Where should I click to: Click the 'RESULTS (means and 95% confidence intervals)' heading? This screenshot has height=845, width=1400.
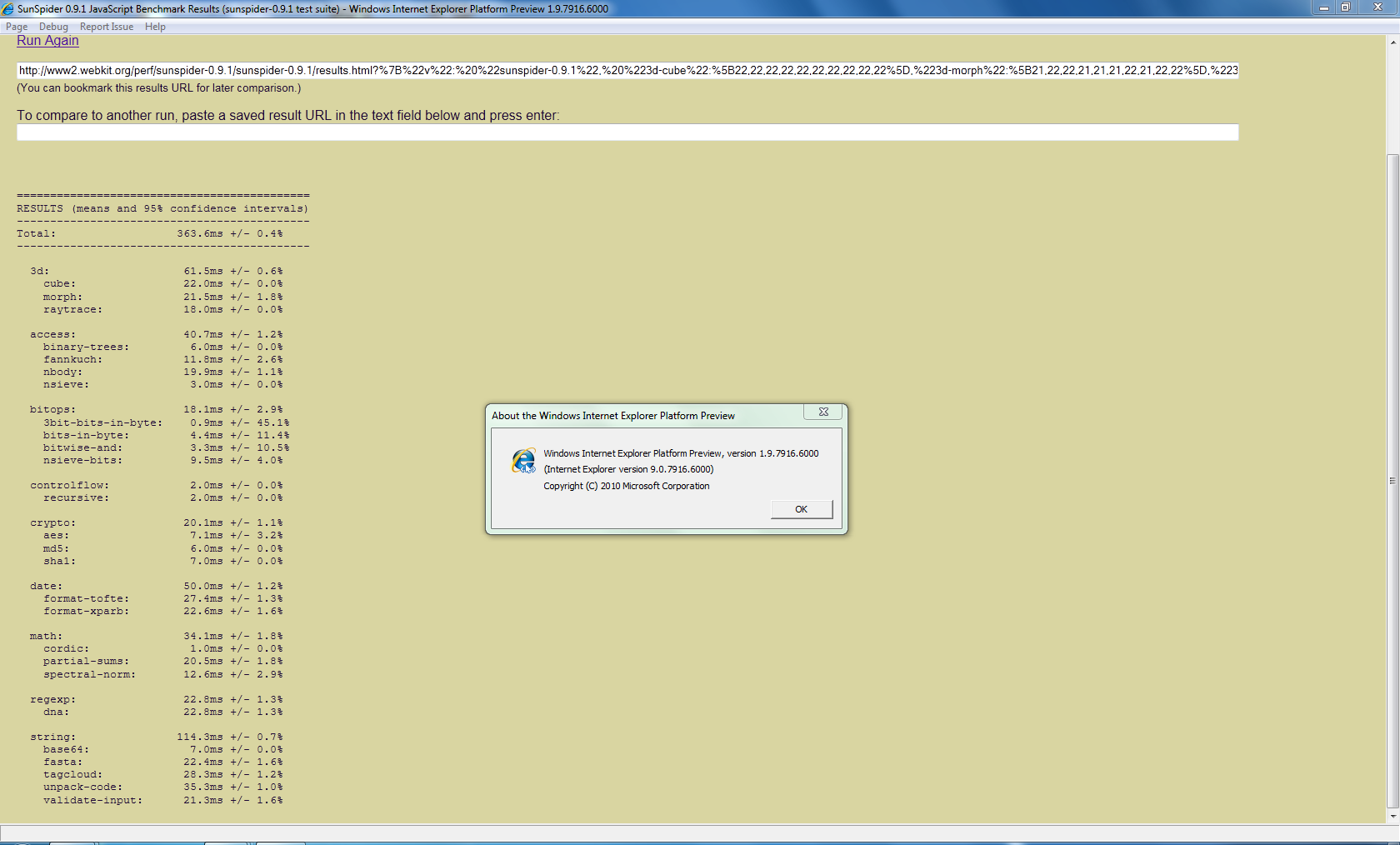pyautogui.click(x=162, y=209)
